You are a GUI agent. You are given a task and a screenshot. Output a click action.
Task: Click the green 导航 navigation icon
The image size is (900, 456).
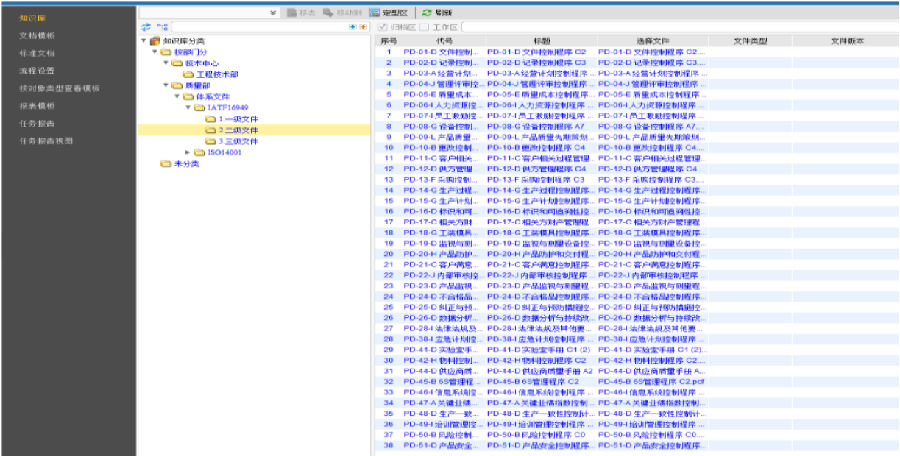click(x=427, y=12)
